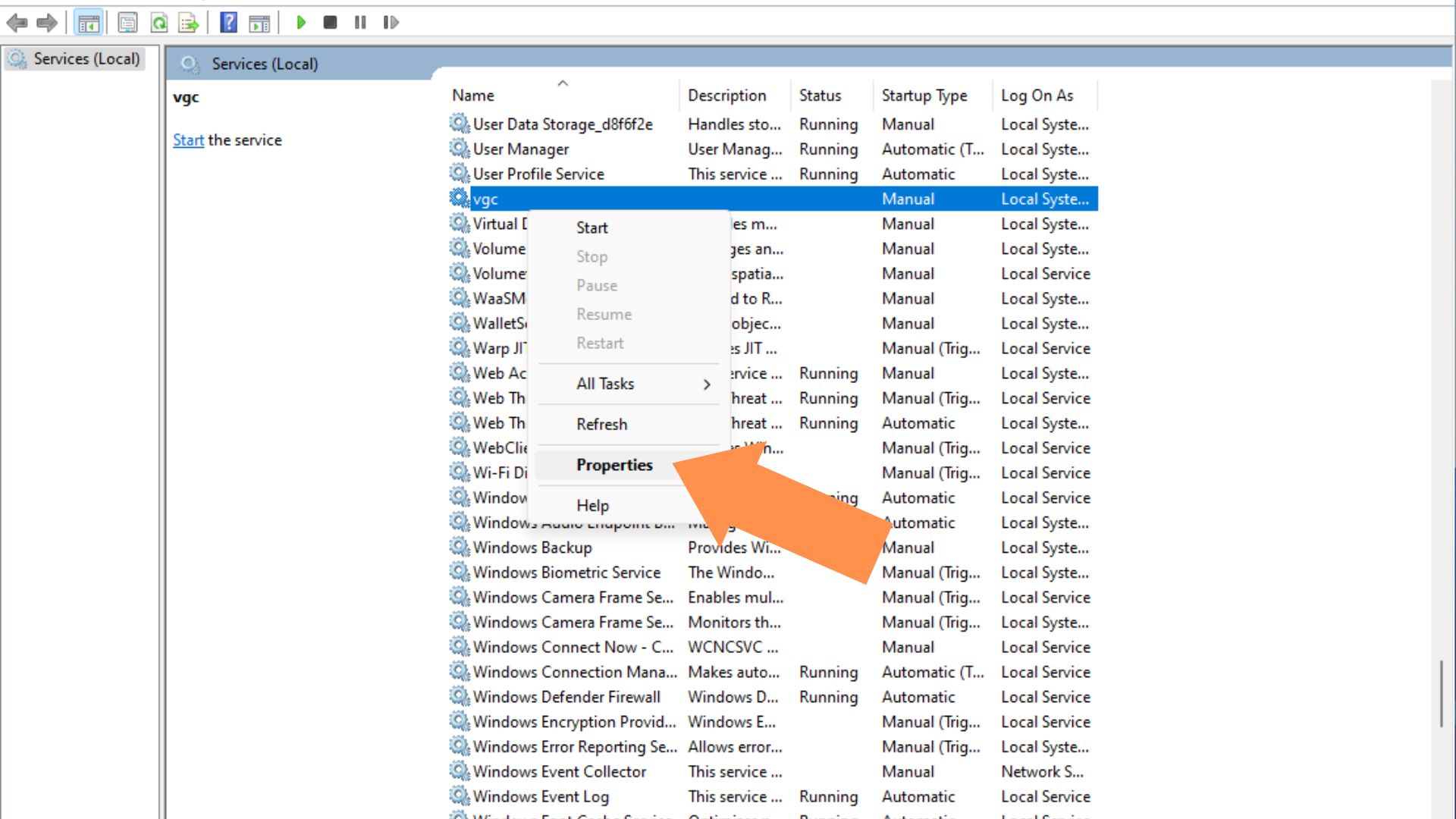Viewport: 1456px width, 819px height.
Task: Select the Windows Backup service
Action: click(x=773, y=548)
